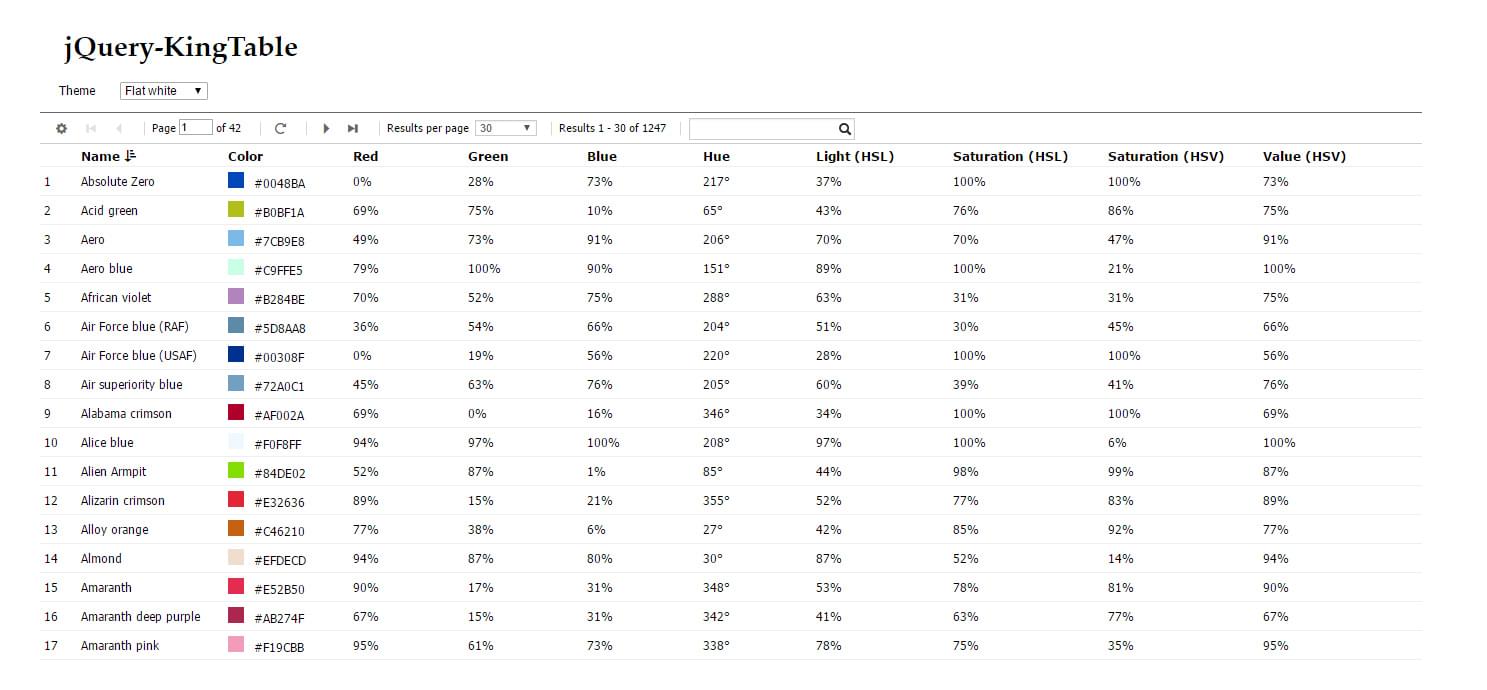Expand the Results per page dropdown

(x=506, y=128)
